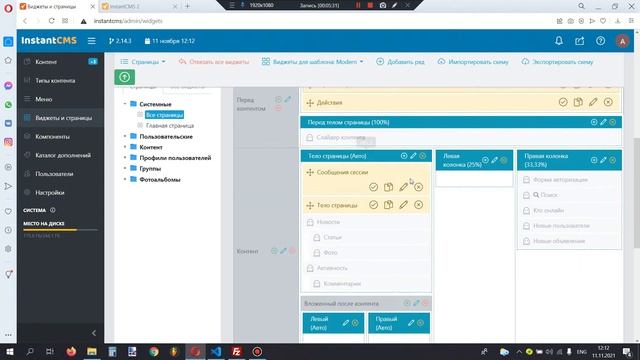
Task: Click Добавить ряд button
Action: (x=400, y=62)
